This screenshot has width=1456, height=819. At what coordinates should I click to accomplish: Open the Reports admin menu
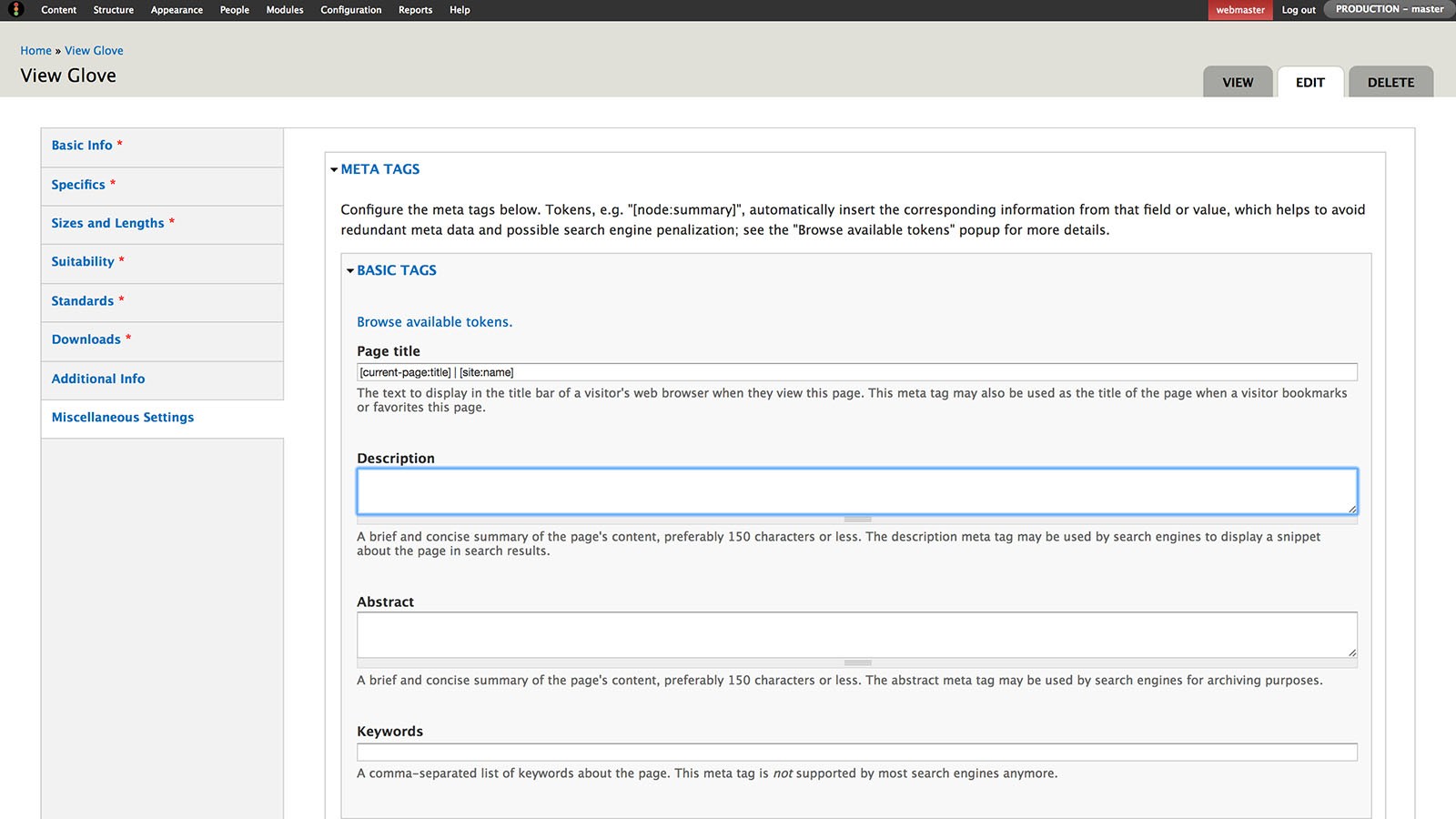pyautogui.click(x=416, y=10)
